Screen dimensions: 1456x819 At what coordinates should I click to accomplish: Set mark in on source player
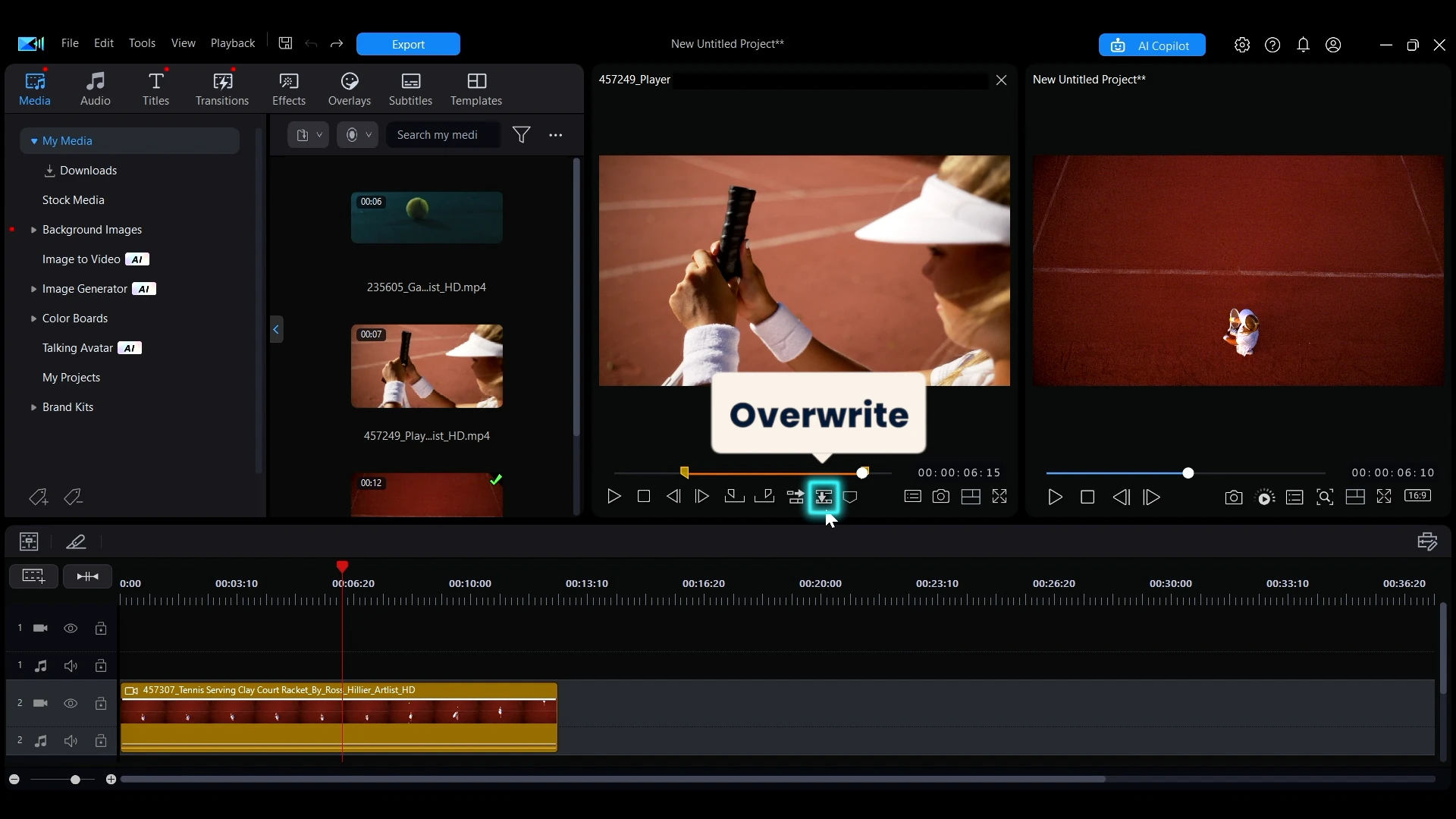coord(734,497)
